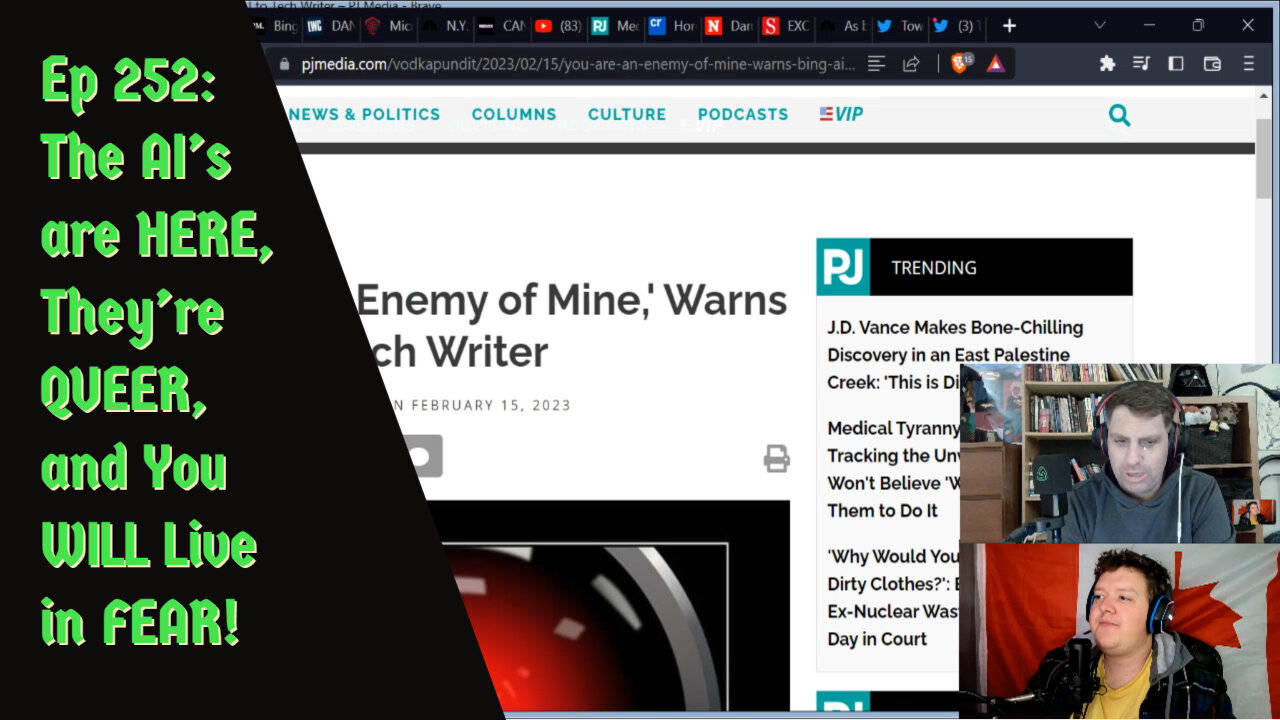This screenshot has height=720, width=1280.
Task: Open J.D. Vance Bone-Chilling Discovery trending link
Action: click(955, 354)
